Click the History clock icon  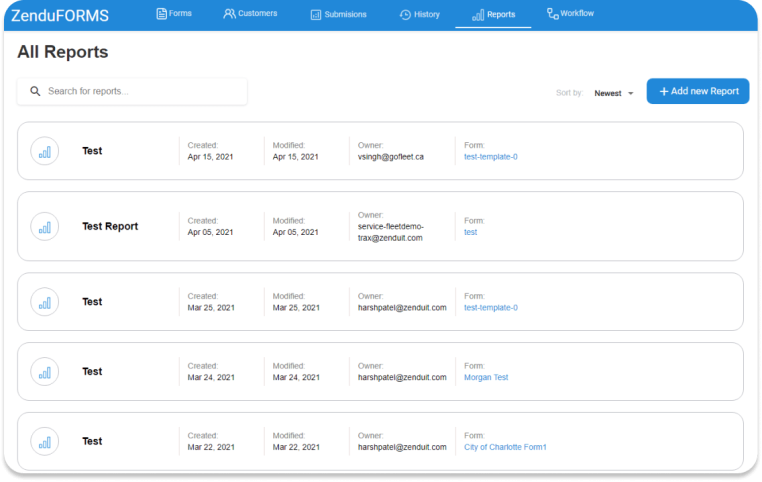(x=405, y=15)
